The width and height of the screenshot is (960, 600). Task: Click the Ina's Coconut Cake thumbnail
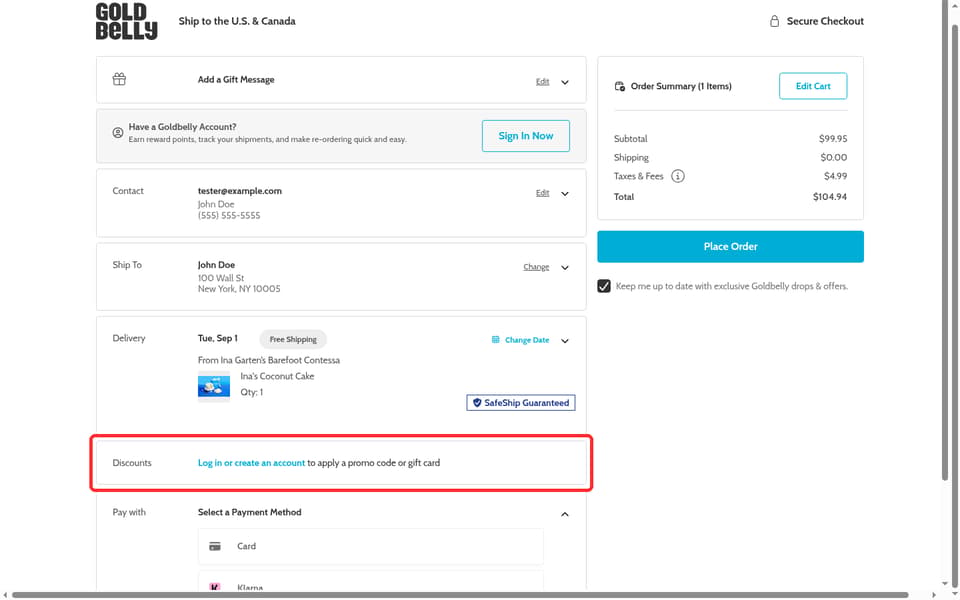point(214,386)
